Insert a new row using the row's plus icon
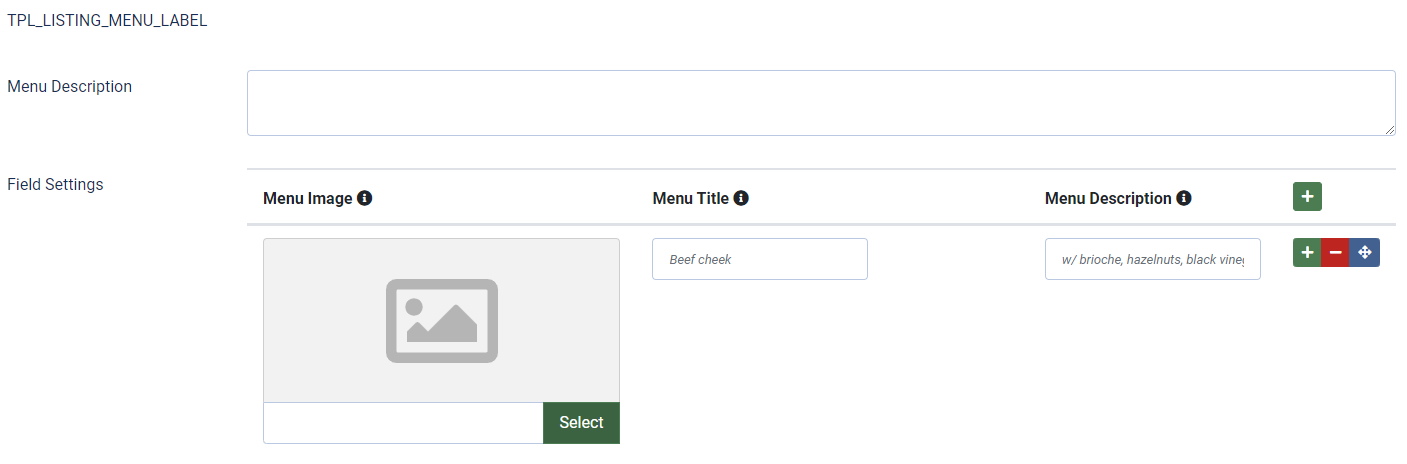The image size is (1407, 464). tap(1307, 253)
